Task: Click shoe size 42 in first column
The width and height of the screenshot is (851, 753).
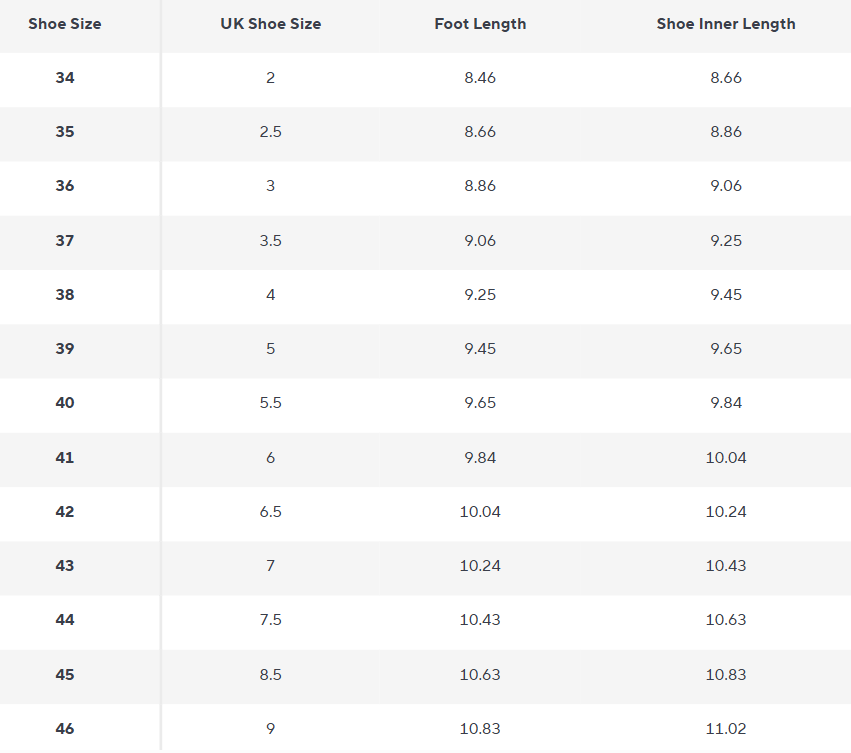Action: pyautogui.click(x=65, y=512)
